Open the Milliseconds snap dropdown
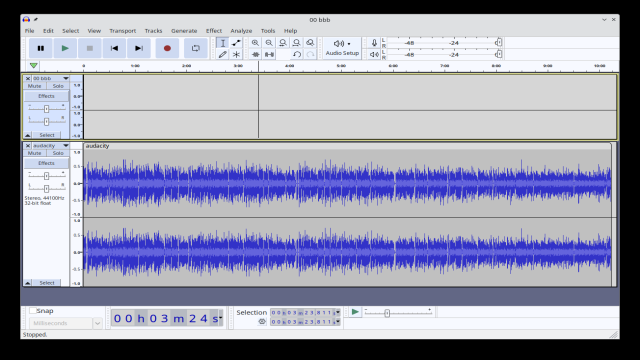The height and width of the screenshot is (360, 640). 65,323
